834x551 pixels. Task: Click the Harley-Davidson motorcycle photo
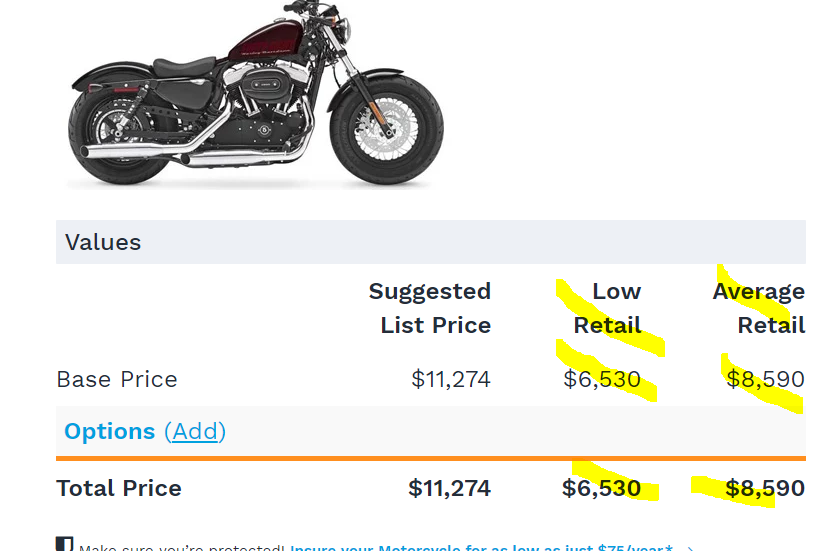[x=256, y=94]
